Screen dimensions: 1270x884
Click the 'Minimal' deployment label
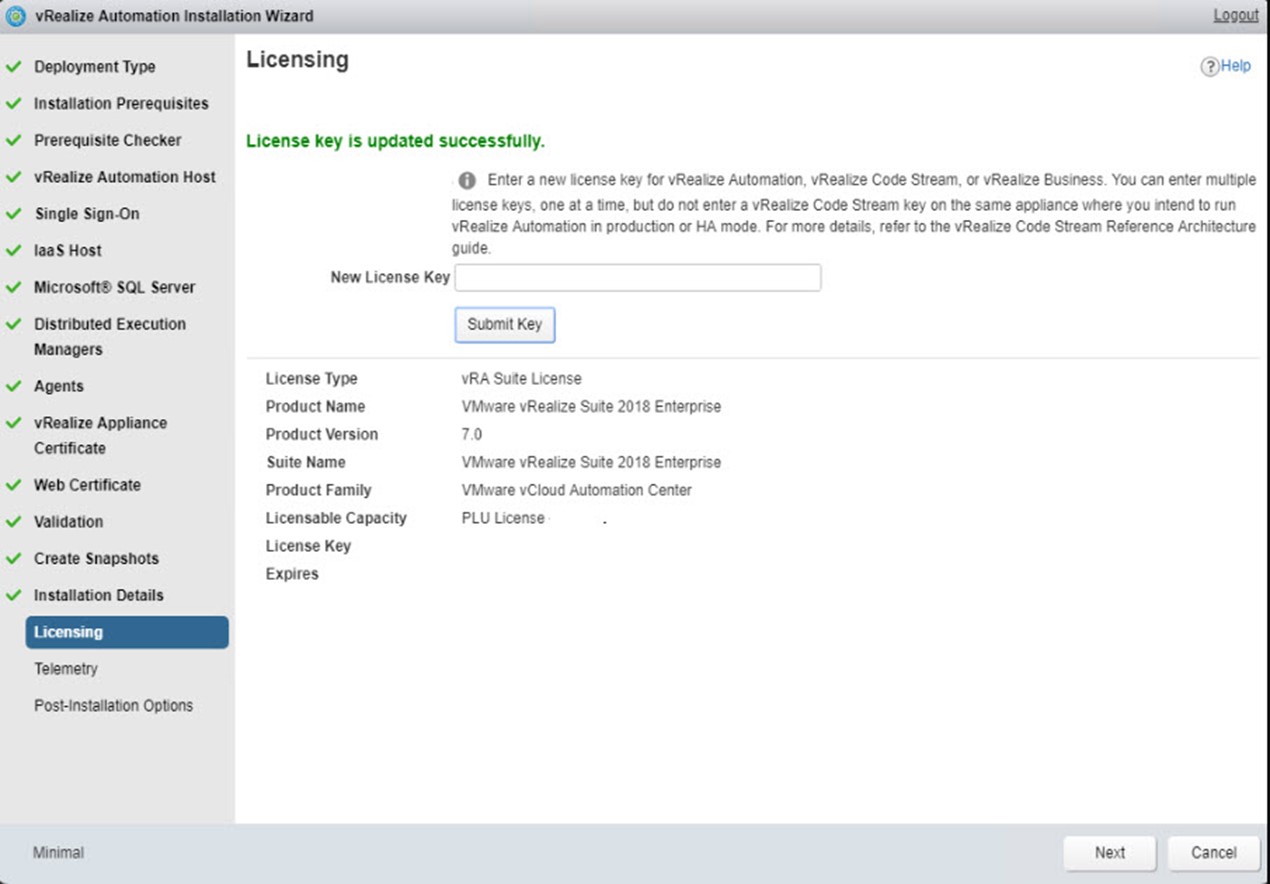coord(58,853)
